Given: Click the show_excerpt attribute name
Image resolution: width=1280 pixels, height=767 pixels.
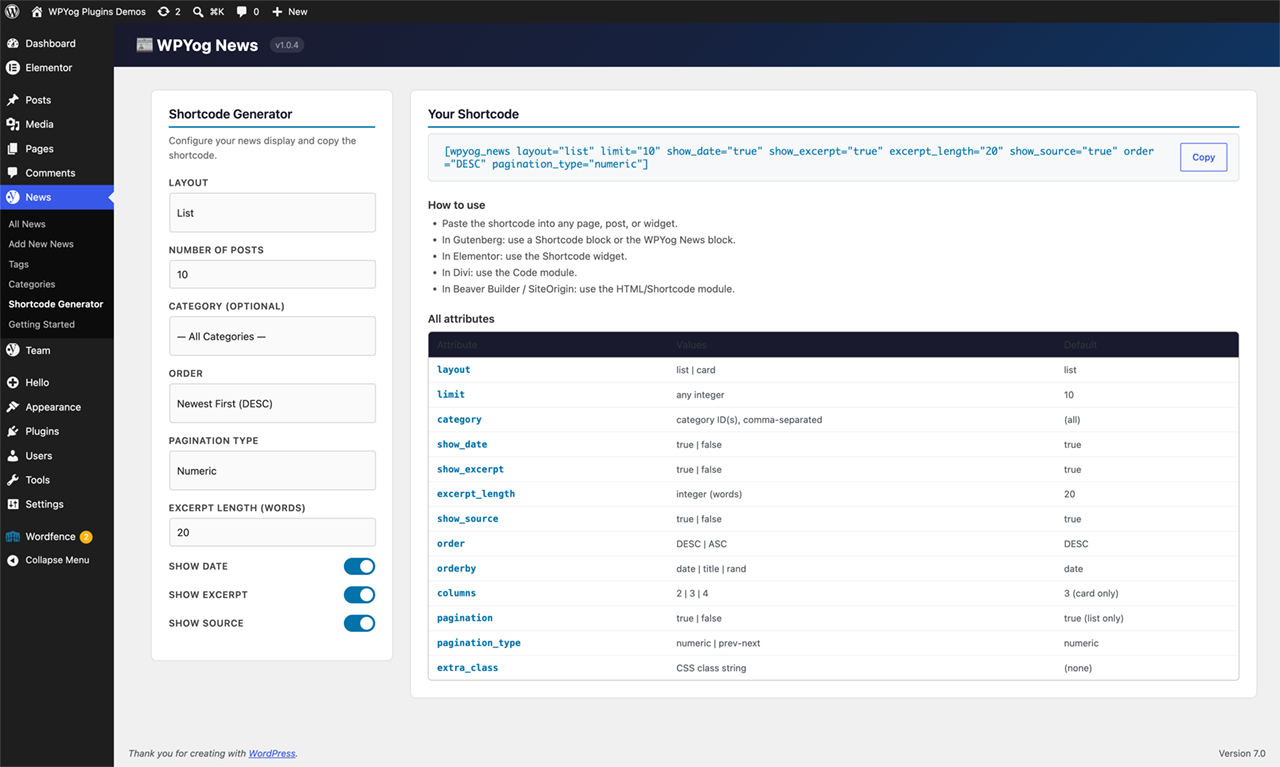Looking at the screenshot, I should [x=470, y=469].
